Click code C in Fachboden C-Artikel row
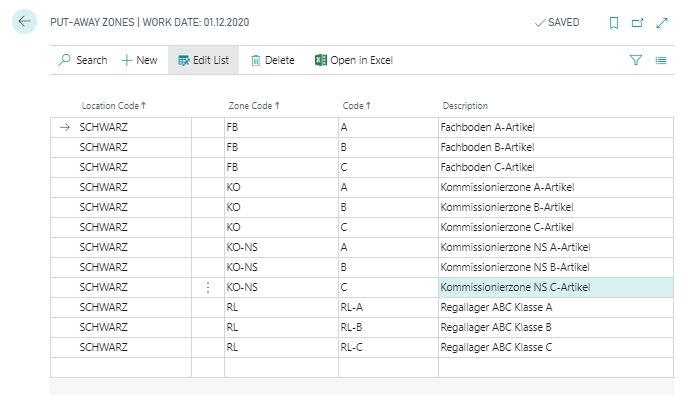Screen dimensions: 694x395 pyautogui.click(x=388, y=167)
